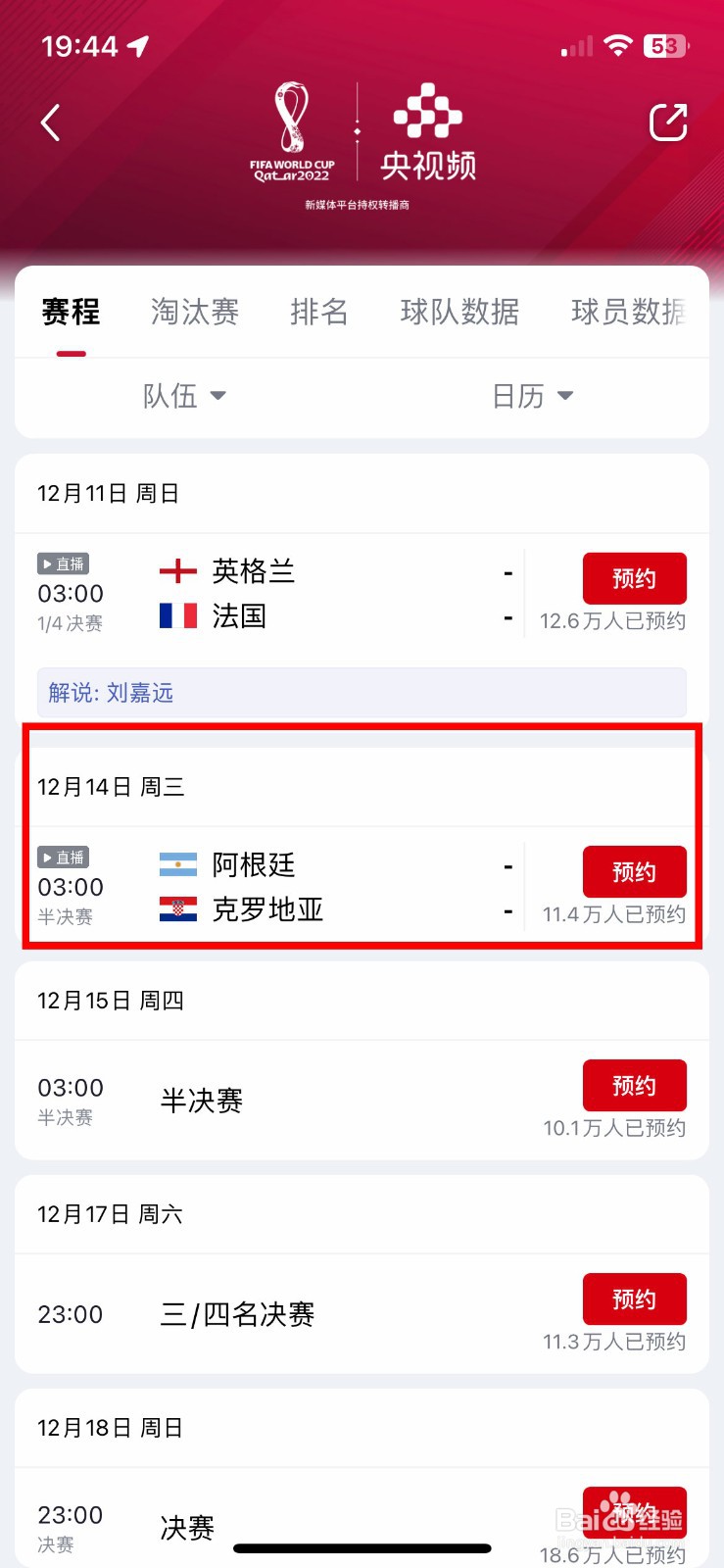This screenshot has height=1568, width=724.
Task: Expand the 日历 calendar dropdown
Action: tap(532, 396)
